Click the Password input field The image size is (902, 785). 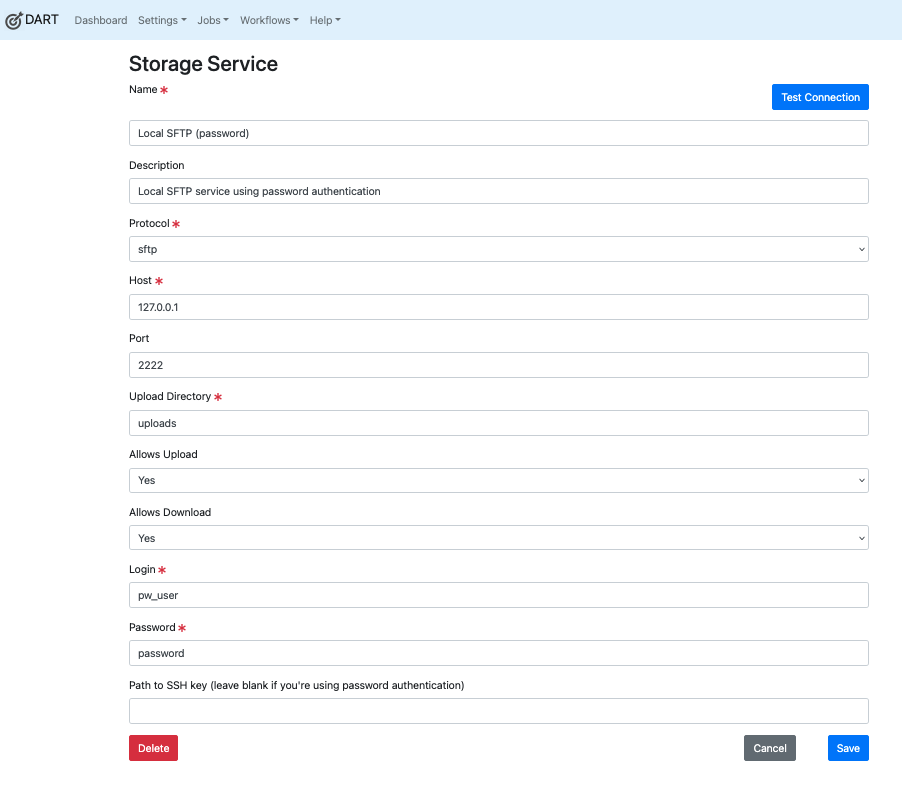(x=497, y=653)
